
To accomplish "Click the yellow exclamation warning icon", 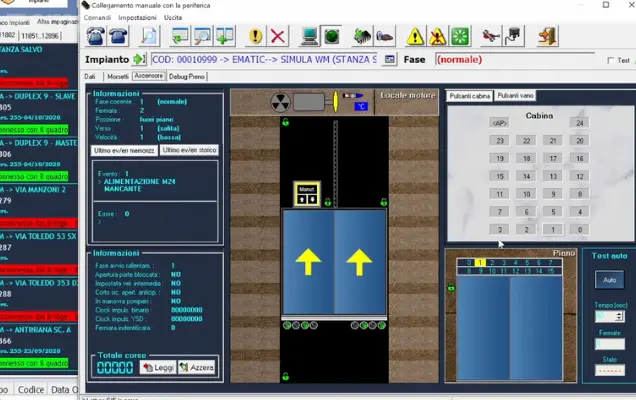I will point(255,36).
